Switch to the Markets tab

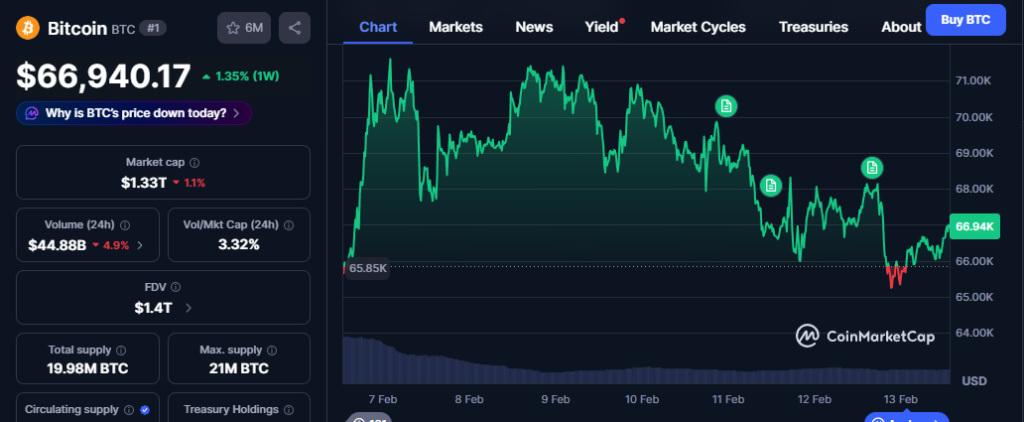[455, 27]
